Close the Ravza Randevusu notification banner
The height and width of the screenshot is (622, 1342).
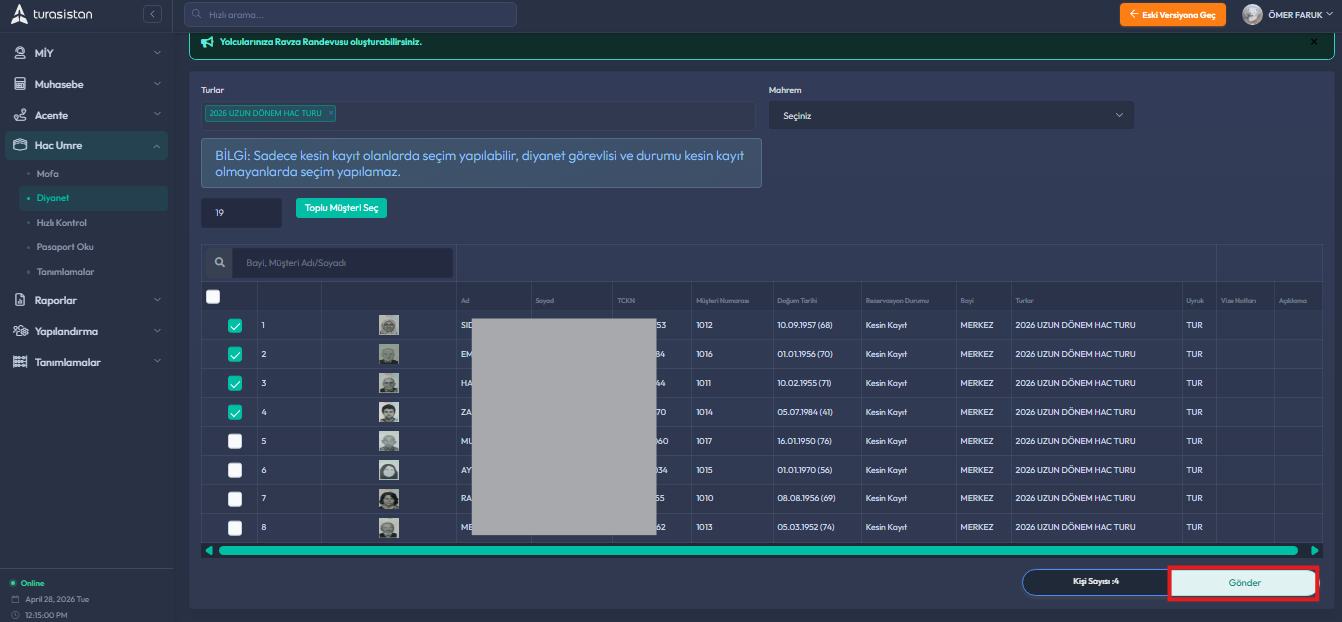coord(1313,42)
